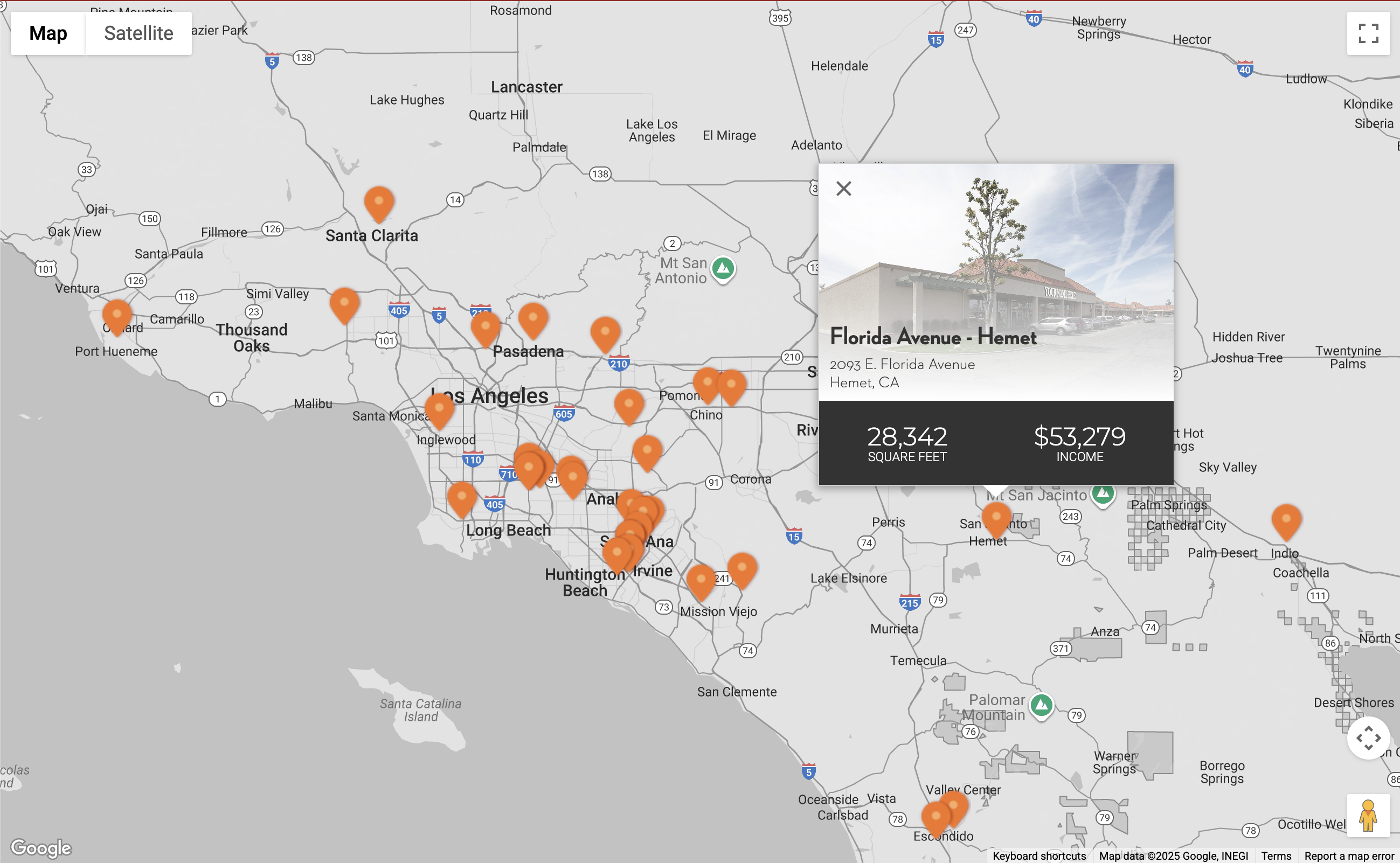Viewport: 1400px width, 863px height.
Task: Toggle fullscreen map view
Action: click(x=1368, y=33)
